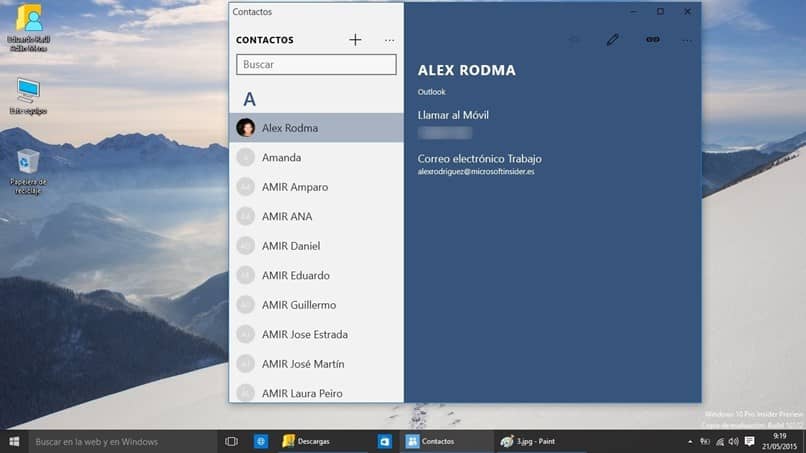Screen dimensions: 806x453
Task: Pin contact using the faded pin icon
Action: [x=575, y=40]
